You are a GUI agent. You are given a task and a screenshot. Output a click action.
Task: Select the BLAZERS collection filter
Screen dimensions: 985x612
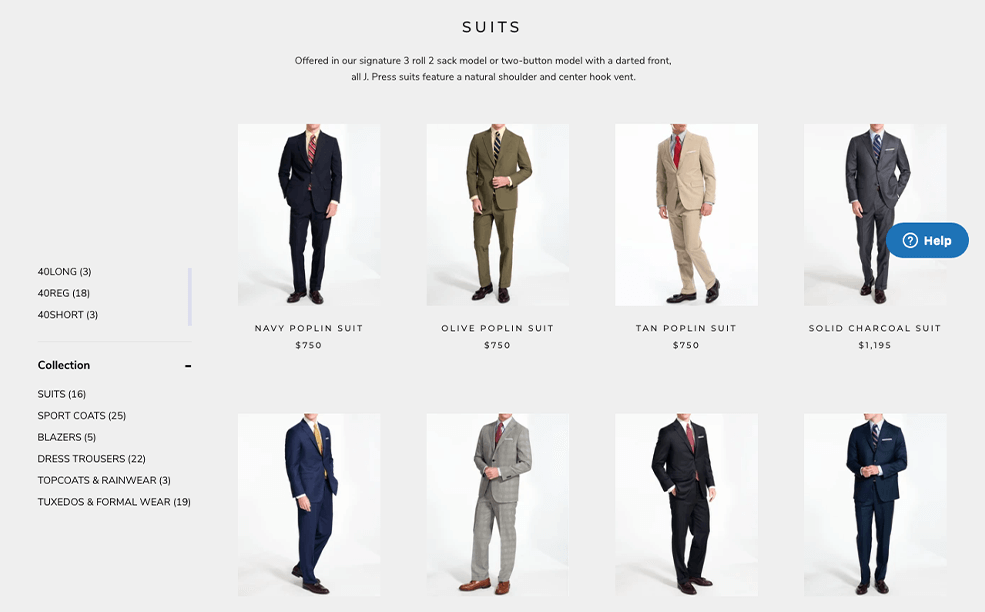(67, 437)
